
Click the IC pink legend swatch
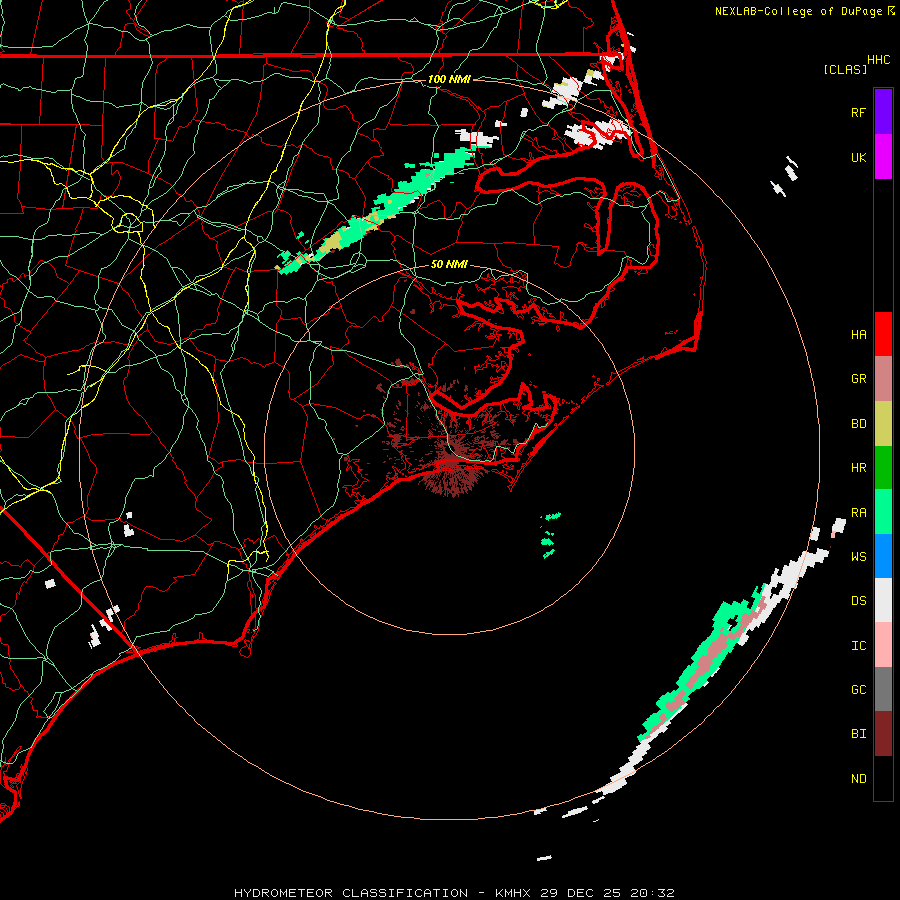point(883,645)
